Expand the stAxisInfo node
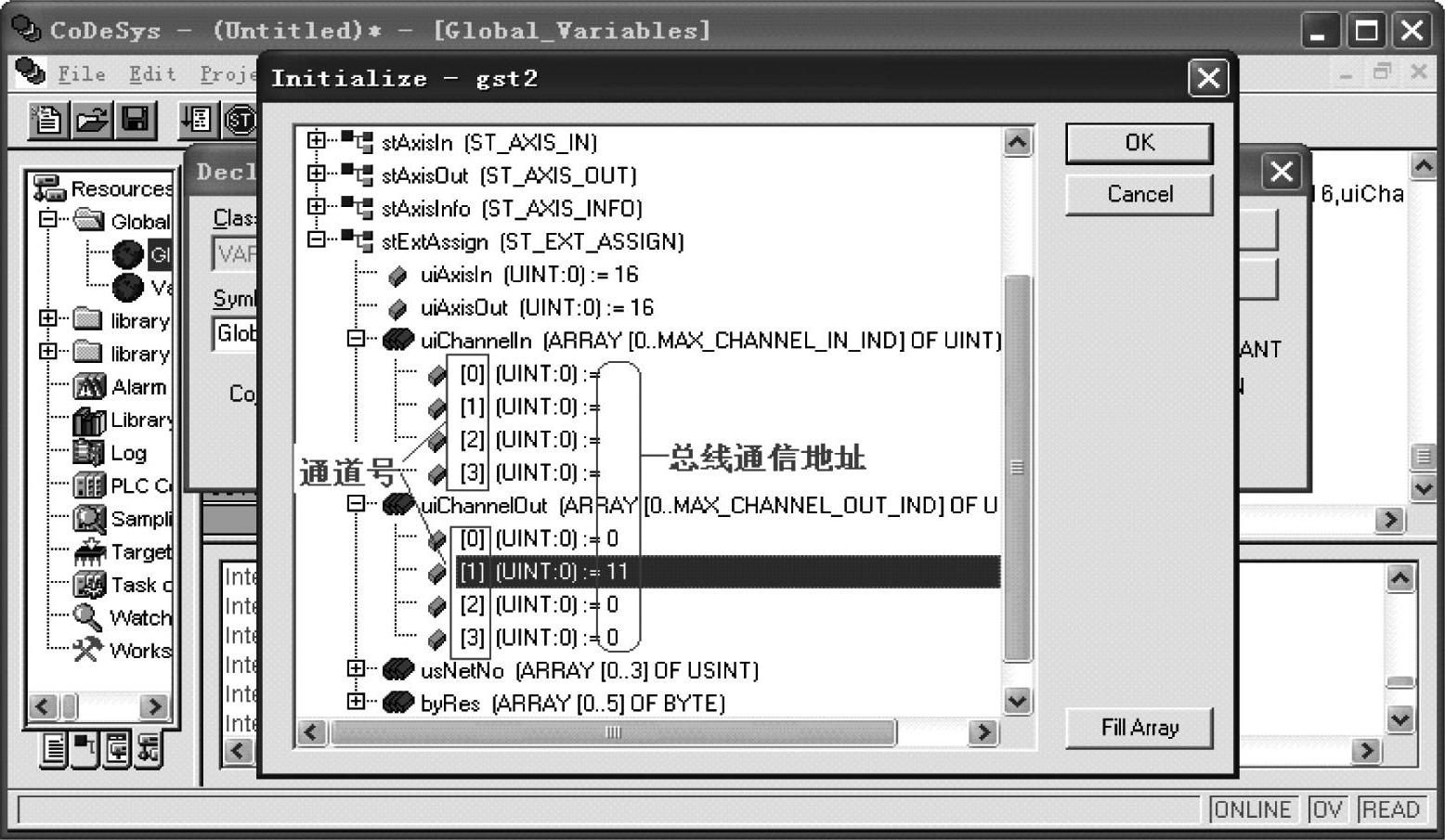Image resolution: width=1445 pixels, height=840 pixels. click(x=317, y=206)
